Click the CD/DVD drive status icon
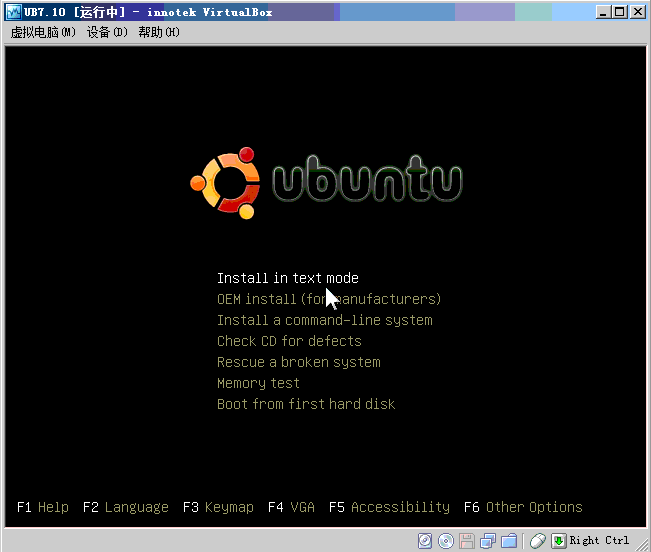 pyautogui.click(x=446, y=541)
